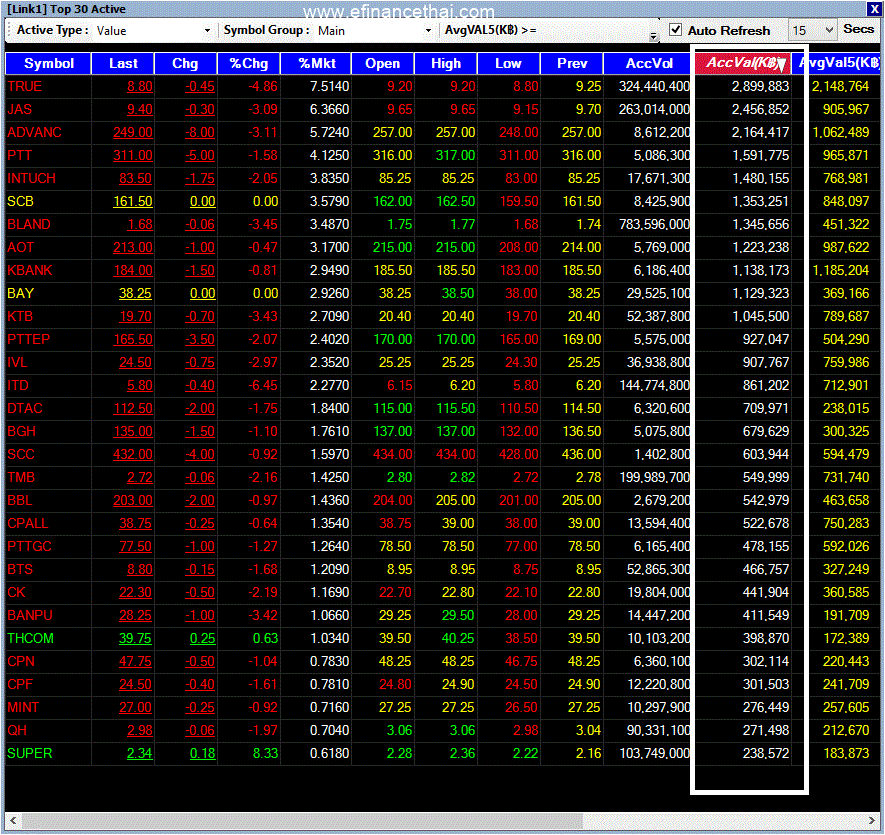Select the BLAND symbol
Screen dimensions: 885x835
click(29, 225)
